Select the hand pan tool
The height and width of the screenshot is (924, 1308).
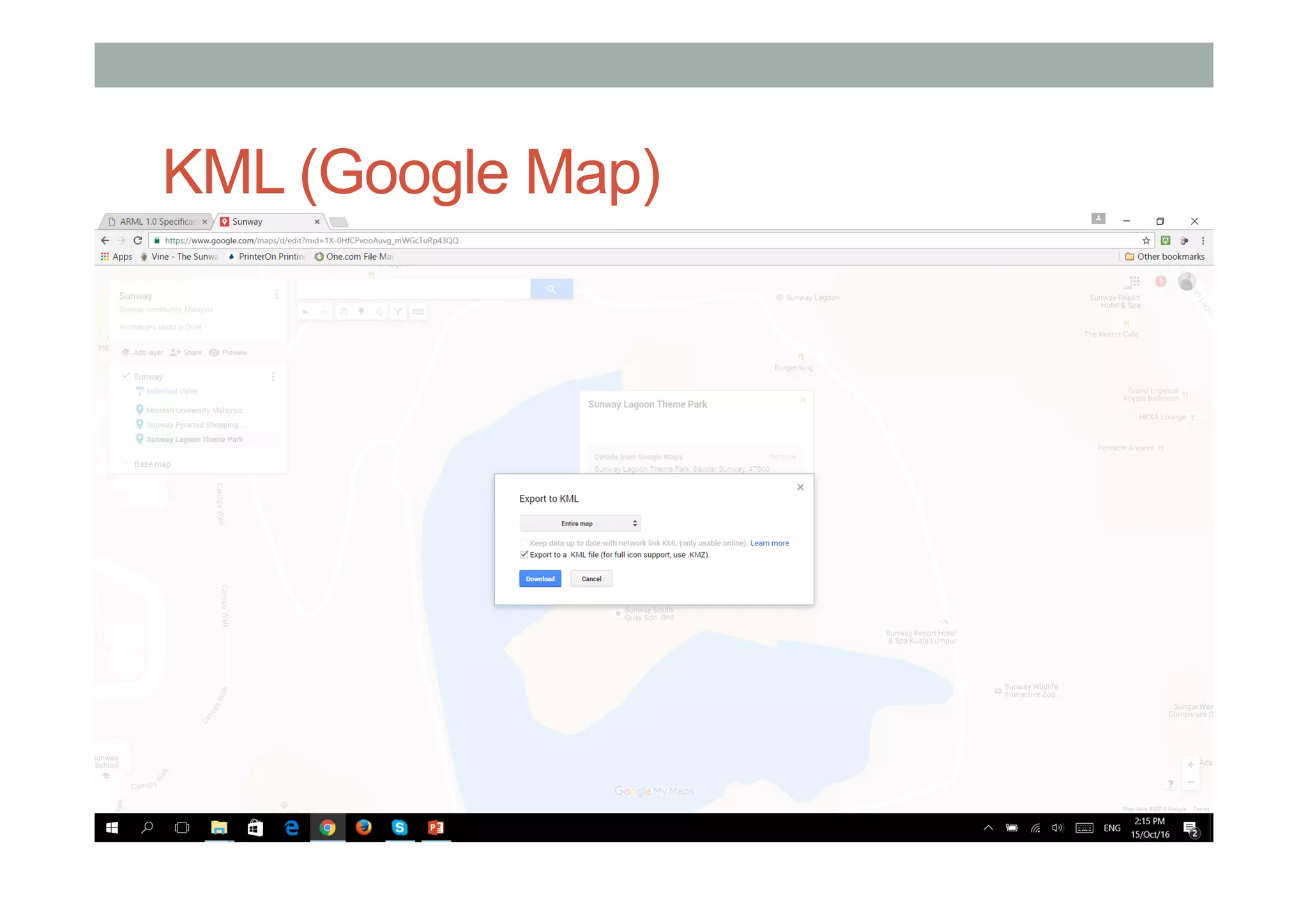click(344, 312)
